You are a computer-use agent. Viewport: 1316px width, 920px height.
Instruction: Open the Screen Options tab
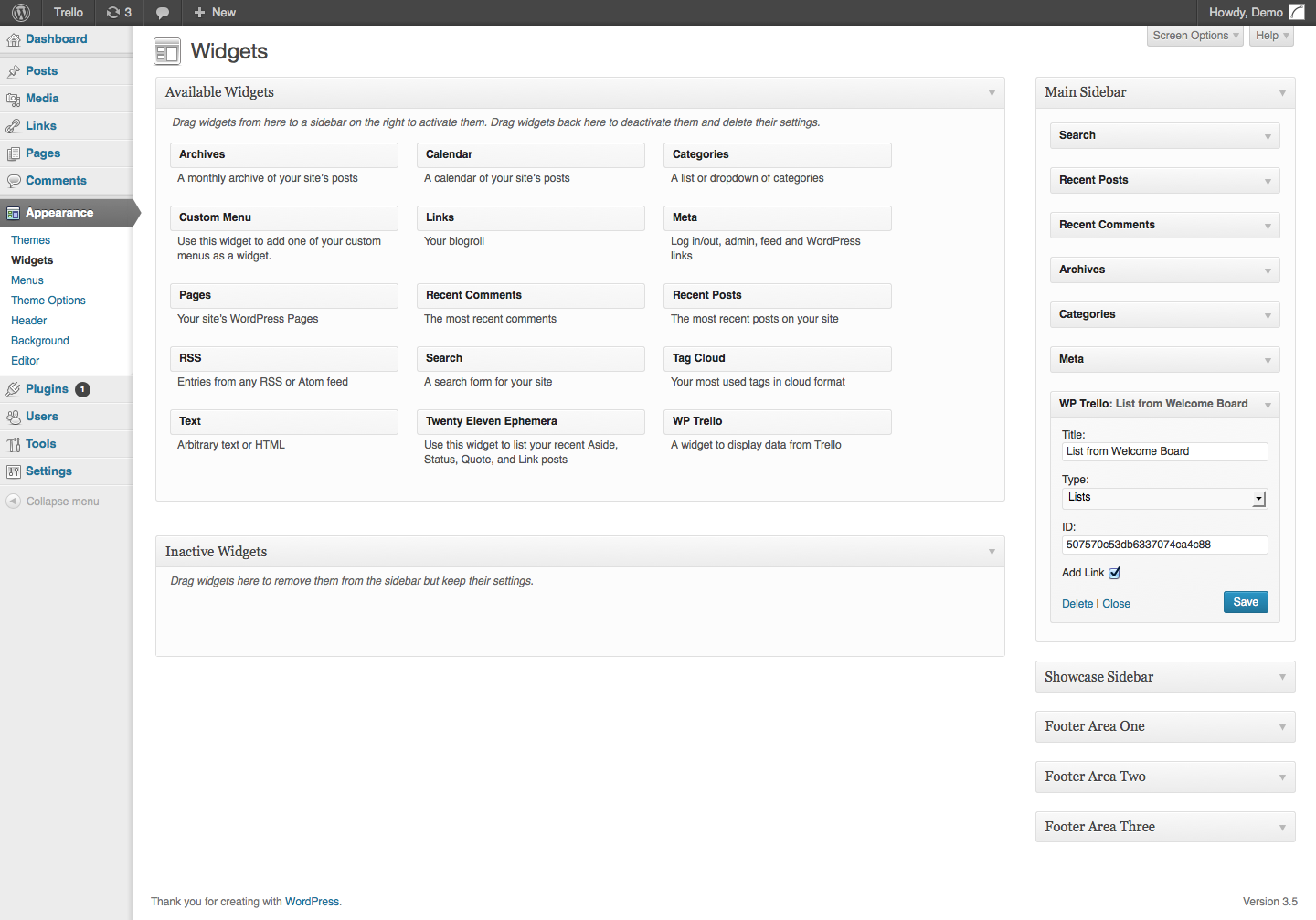coord(1195,36)
